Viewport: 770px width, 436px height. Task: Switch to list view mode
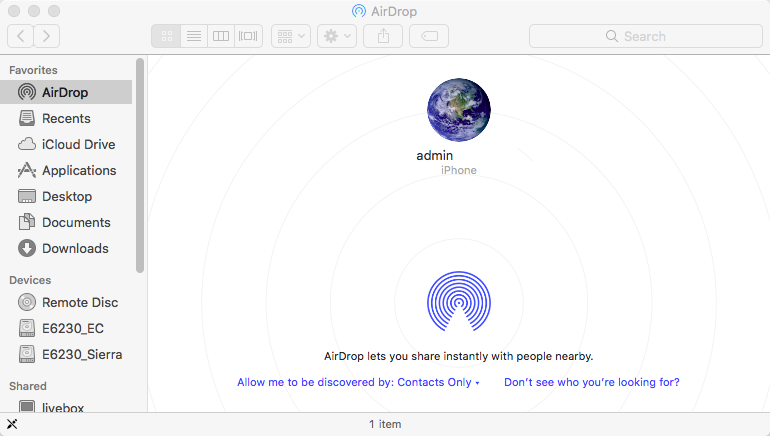[x=194, y=36]
